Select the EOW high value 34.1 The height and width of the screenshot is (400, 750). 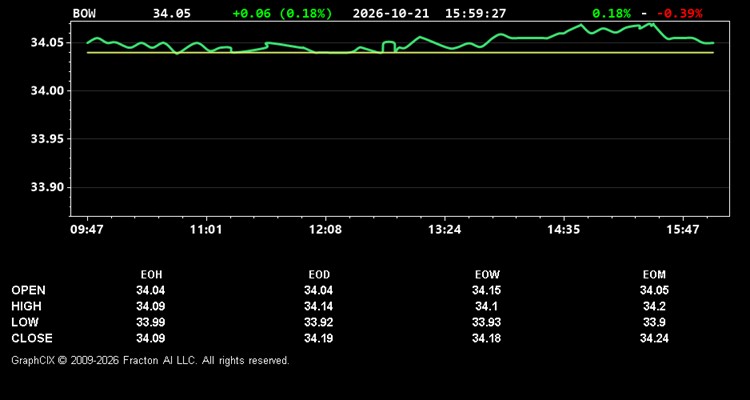click(486, 306)
